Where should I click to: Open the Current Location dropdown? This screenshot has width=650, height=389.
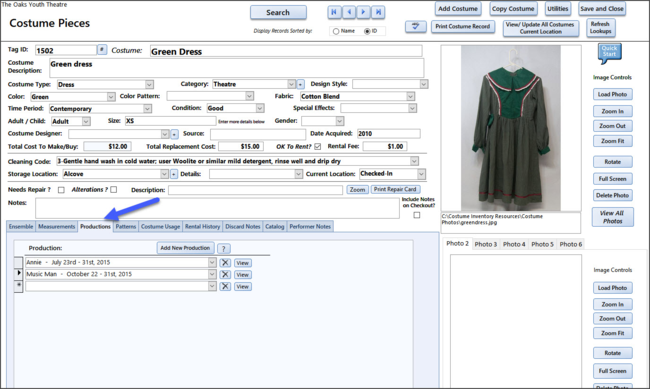[421, 174]
